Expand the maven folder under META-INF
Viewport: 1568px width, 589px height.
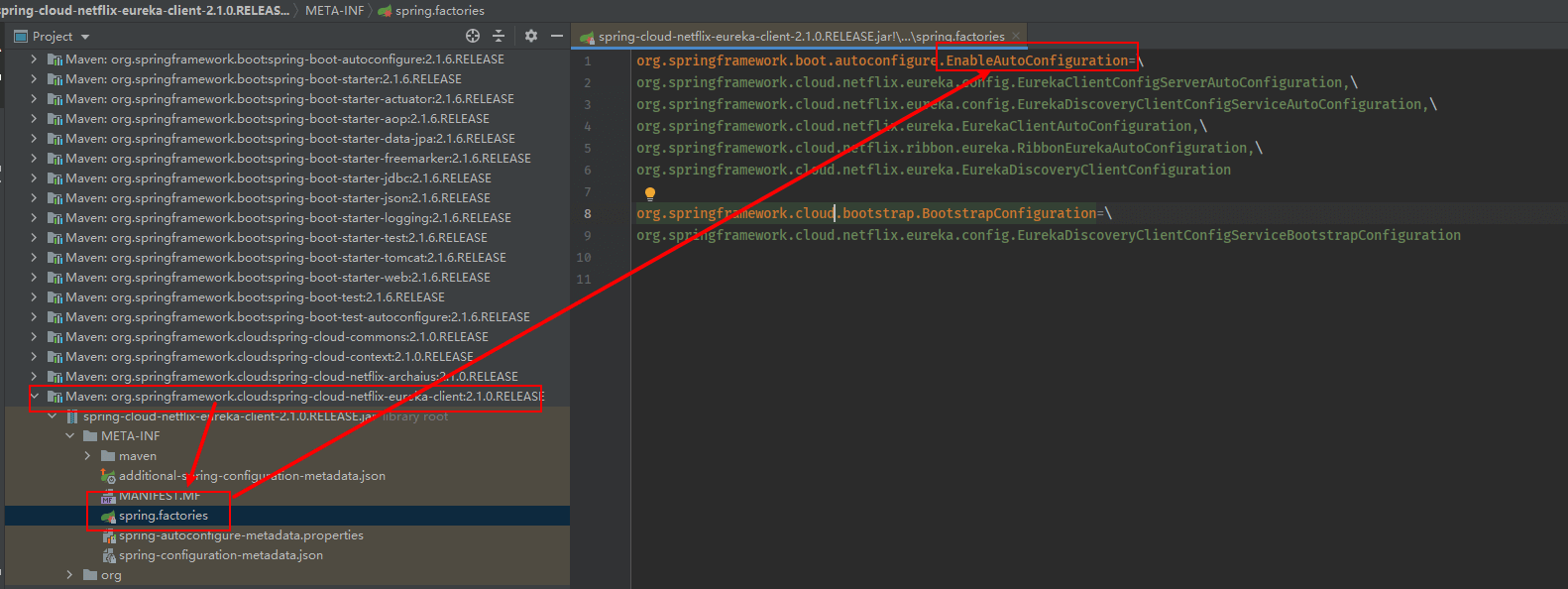coord(87,455)
